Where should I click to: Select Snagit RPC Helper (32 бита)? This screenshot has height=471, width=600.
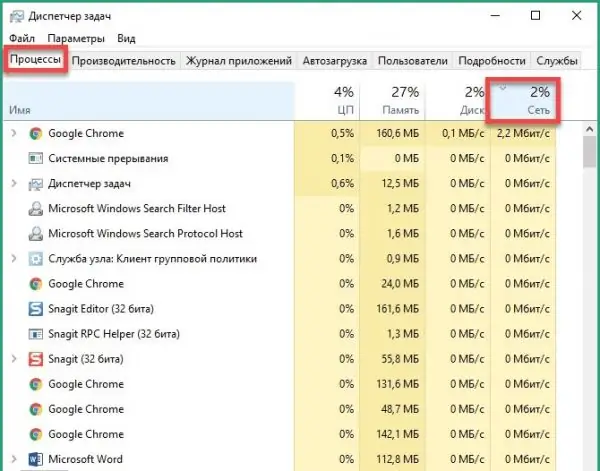(x=114, y=334)
